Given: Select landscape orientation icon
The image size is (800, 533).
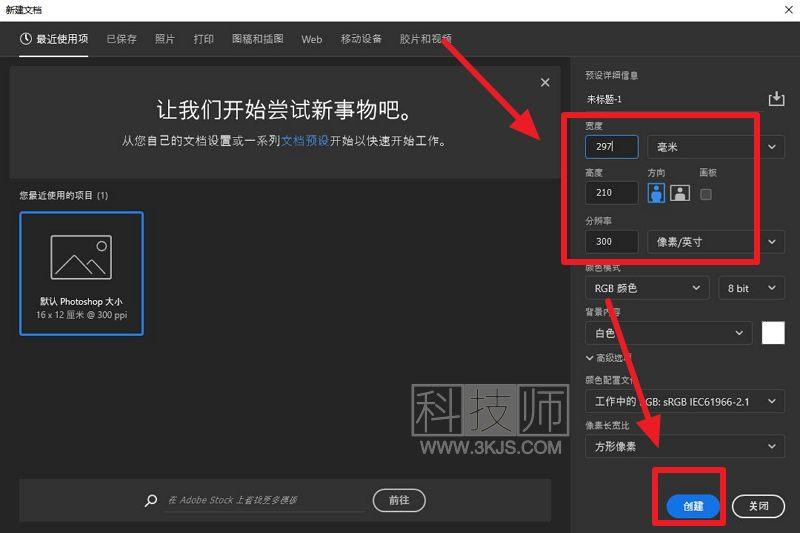Looking at the screenshot, I should (x=680, y=193).
